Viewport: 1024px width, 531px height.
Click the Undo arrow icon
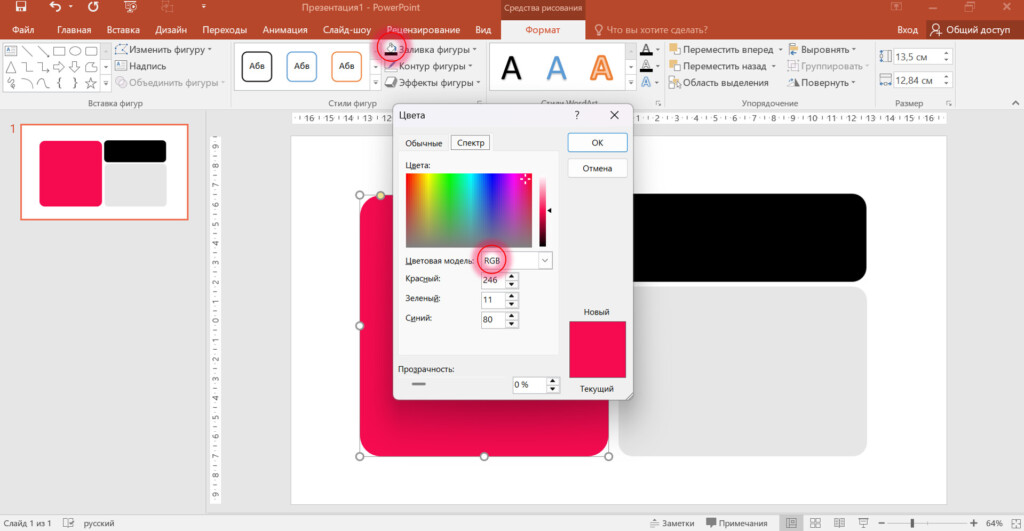(56, 7)
